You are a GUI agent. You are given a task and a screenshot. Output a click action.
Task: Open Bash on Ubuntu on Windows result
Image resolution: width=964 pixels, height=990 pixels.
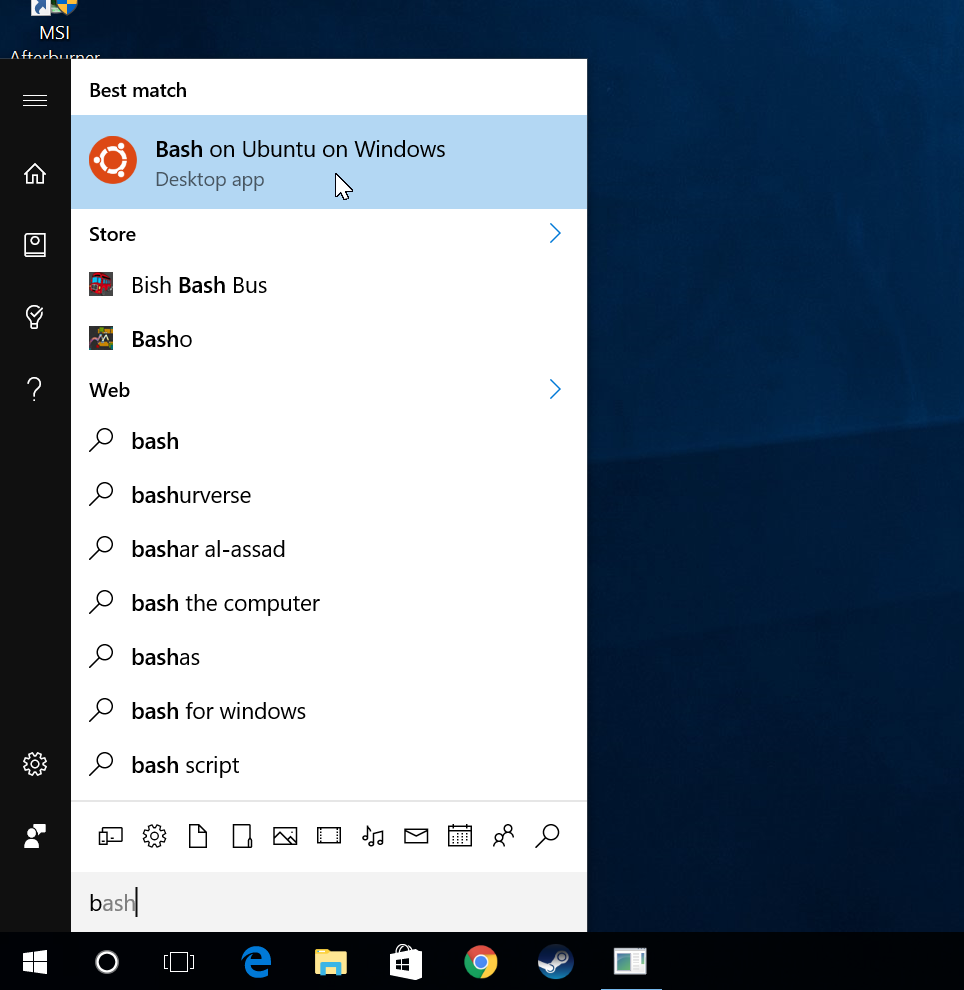tap(329, 162)
